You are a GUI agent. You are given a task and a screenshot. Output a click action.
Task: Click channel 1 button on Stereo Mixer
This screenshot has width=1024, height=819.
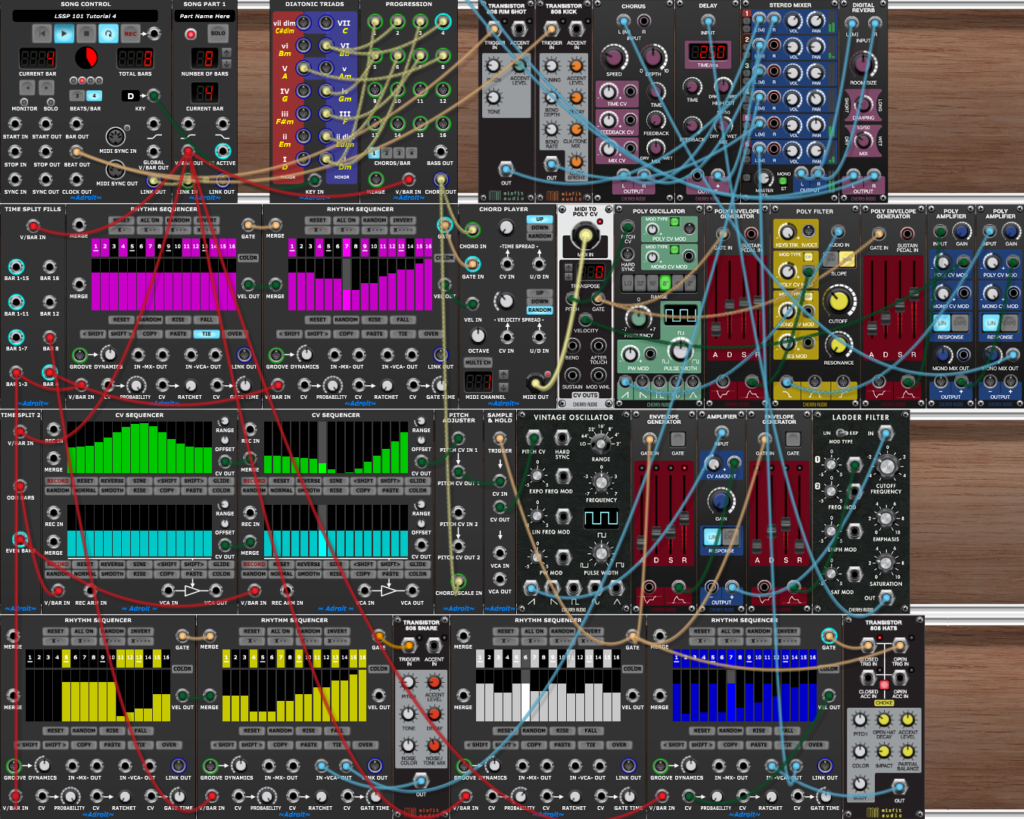pos(746,13)
